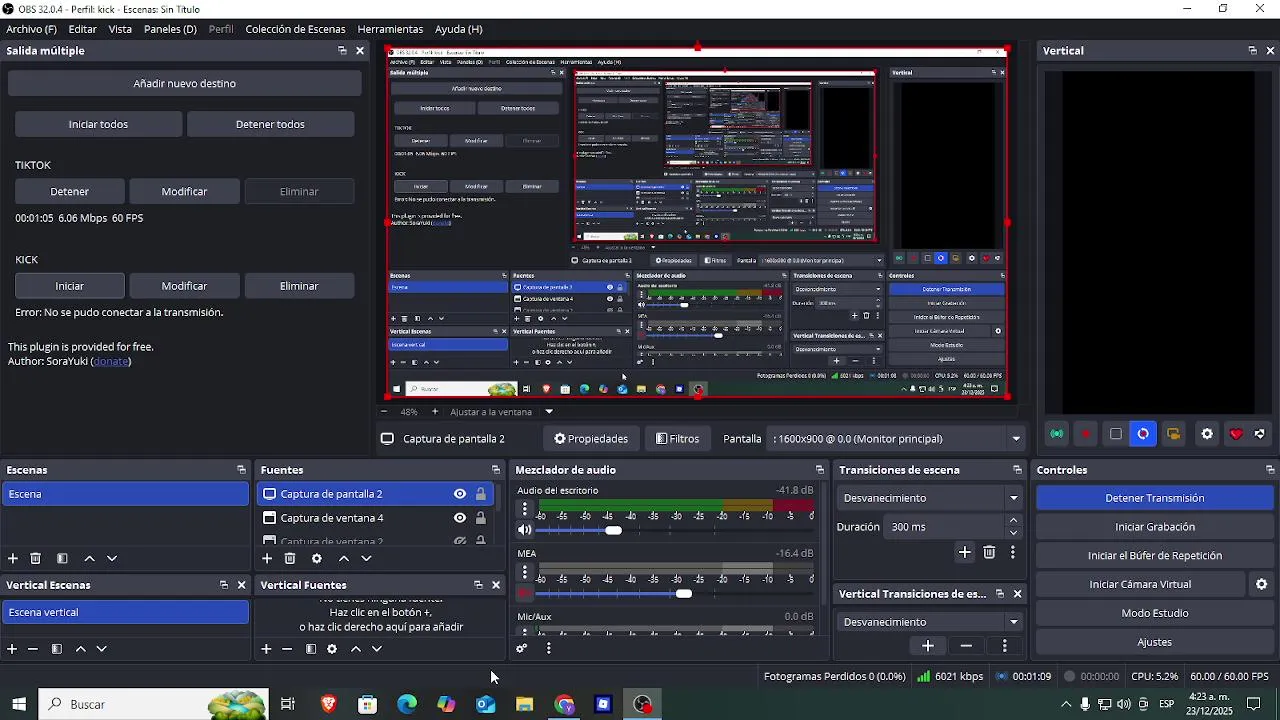This screenshot has width=1280, height=720.
Task: Remove vertical scene with minus icon
Action: tap(33, 649)
